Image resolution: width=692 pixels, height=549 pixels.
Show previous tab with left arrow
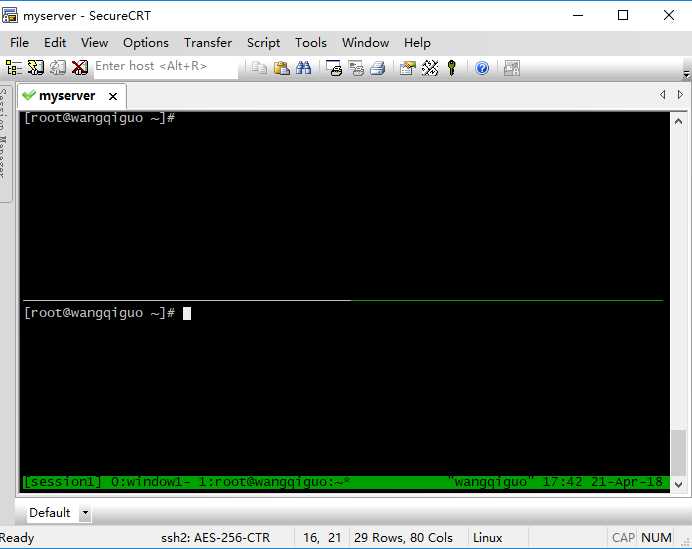click(662, 94)
